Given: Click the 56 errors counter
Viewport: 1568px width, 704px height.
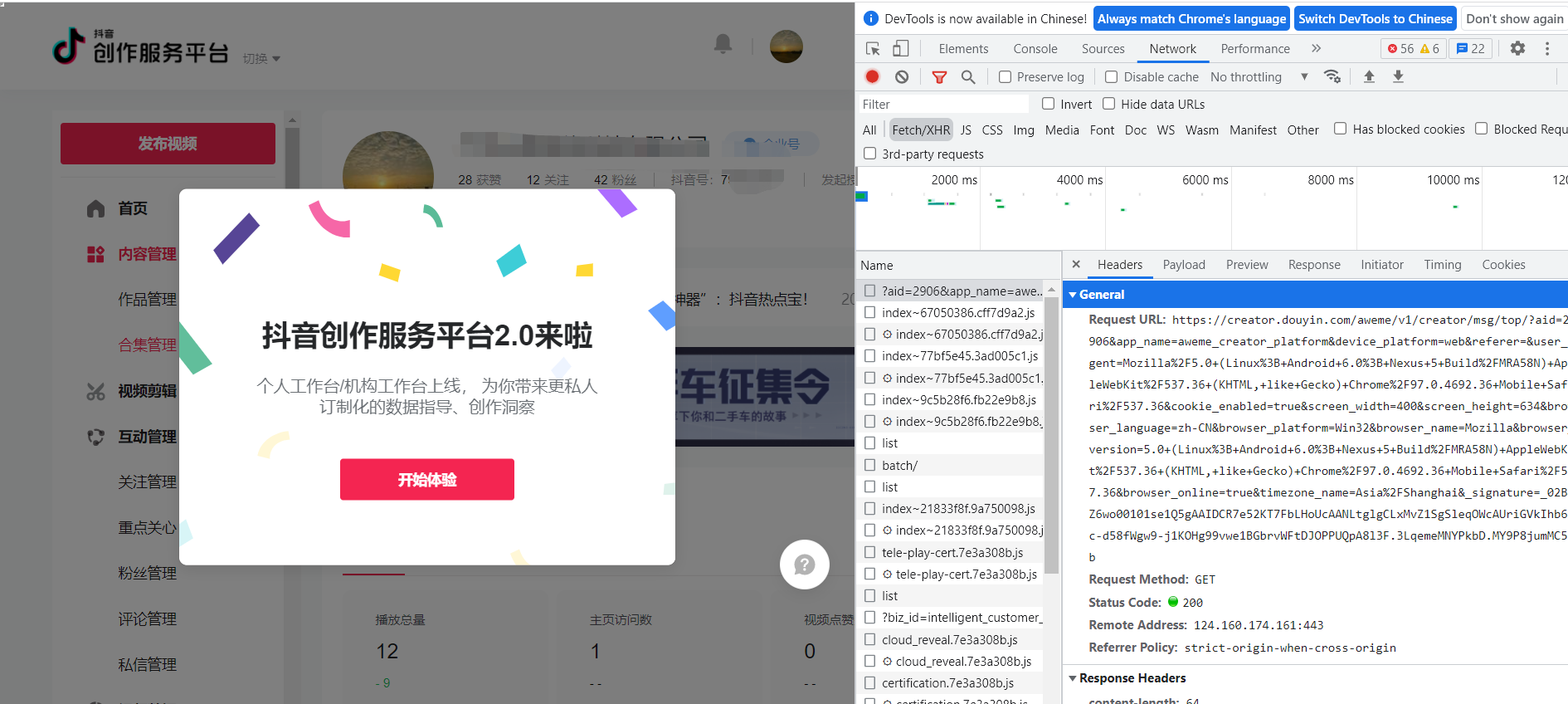Looking at the screenshot, I should pyautogui.click(x=1400, y=49).
